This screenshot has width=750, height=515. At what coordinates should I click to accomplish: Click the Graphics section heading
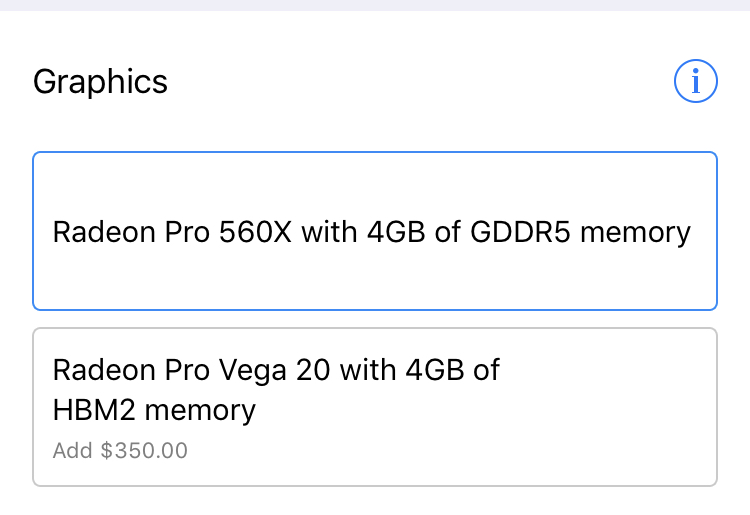(100, 82)
